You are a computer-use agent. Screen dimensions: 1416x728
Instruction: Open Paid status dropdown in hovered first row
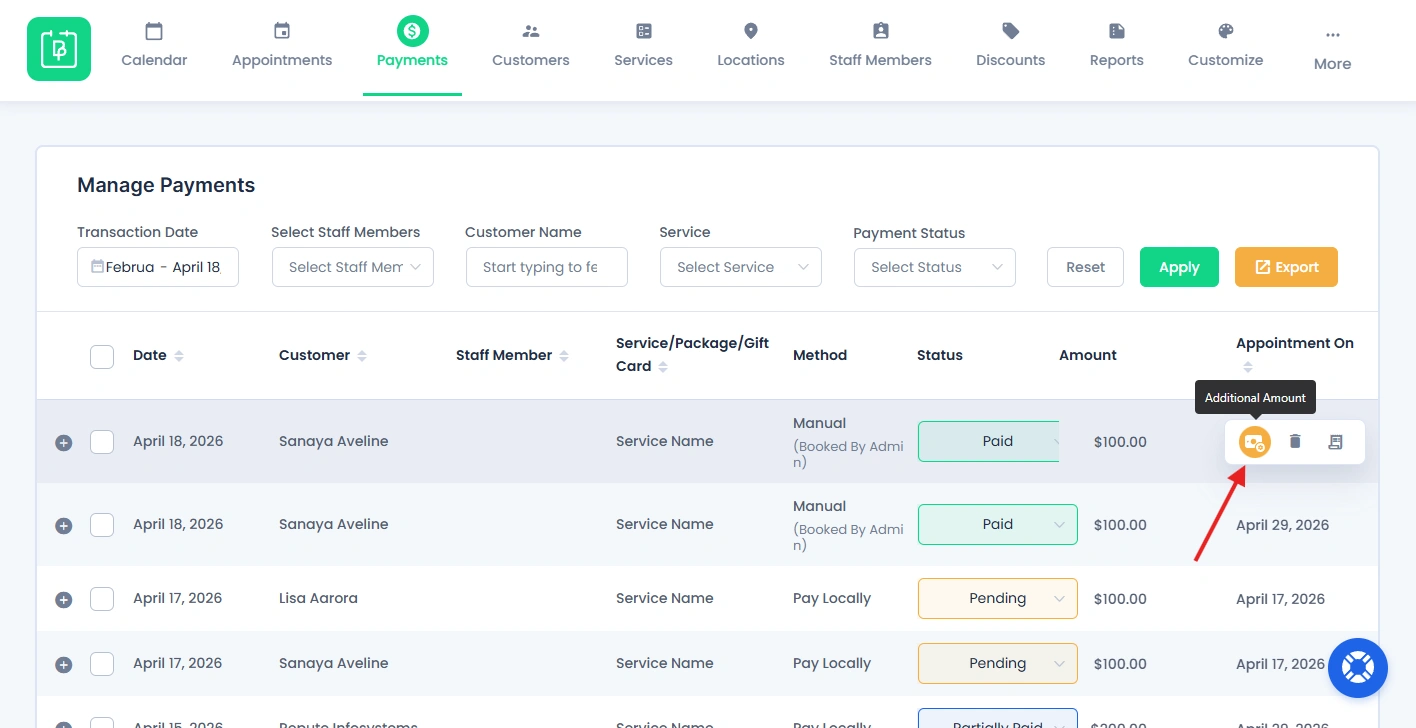989,441
